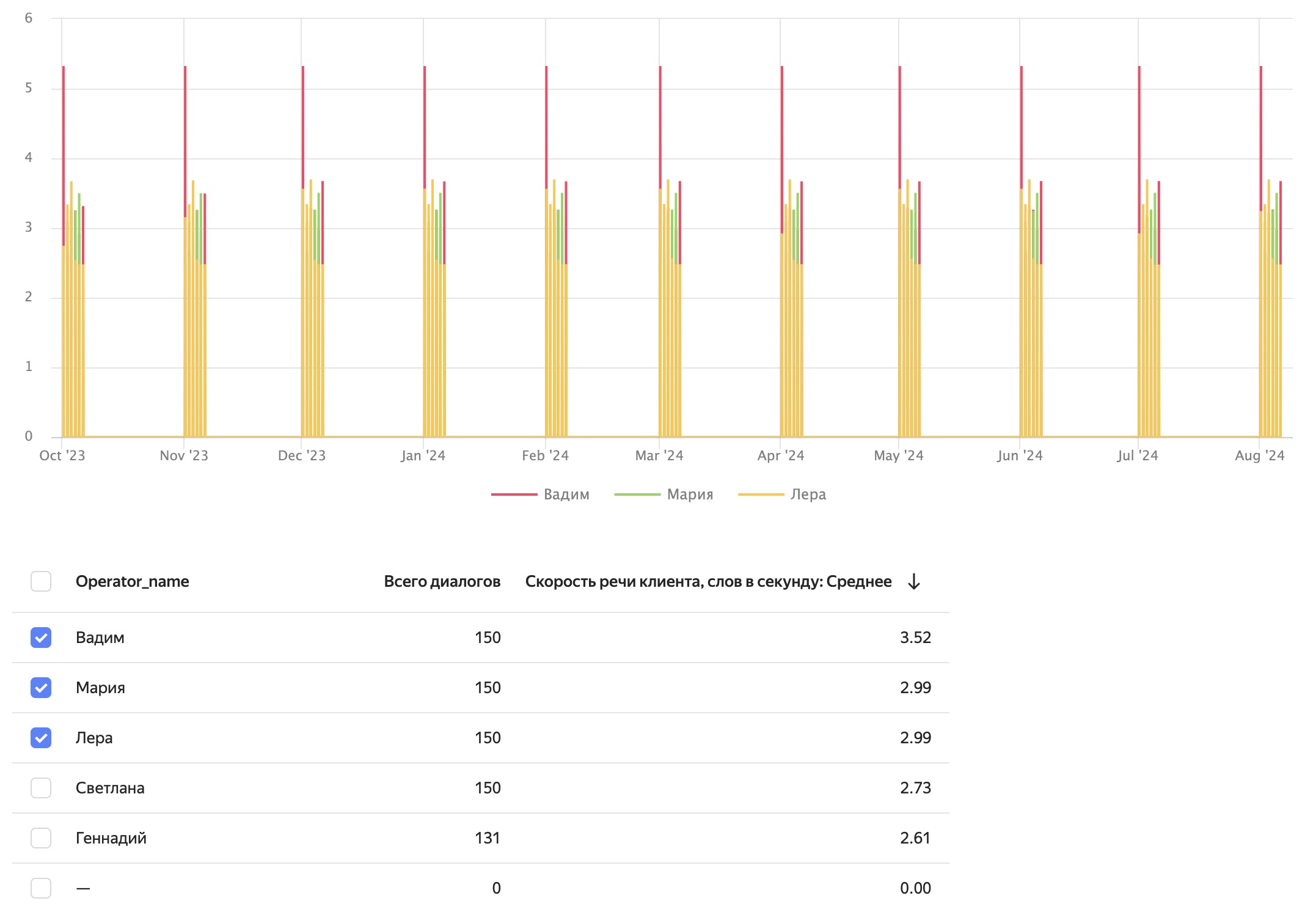The height and width of the screenshot is (912, 1316).
Task: Toggle the select-all header checkbox
Action: 41,581
